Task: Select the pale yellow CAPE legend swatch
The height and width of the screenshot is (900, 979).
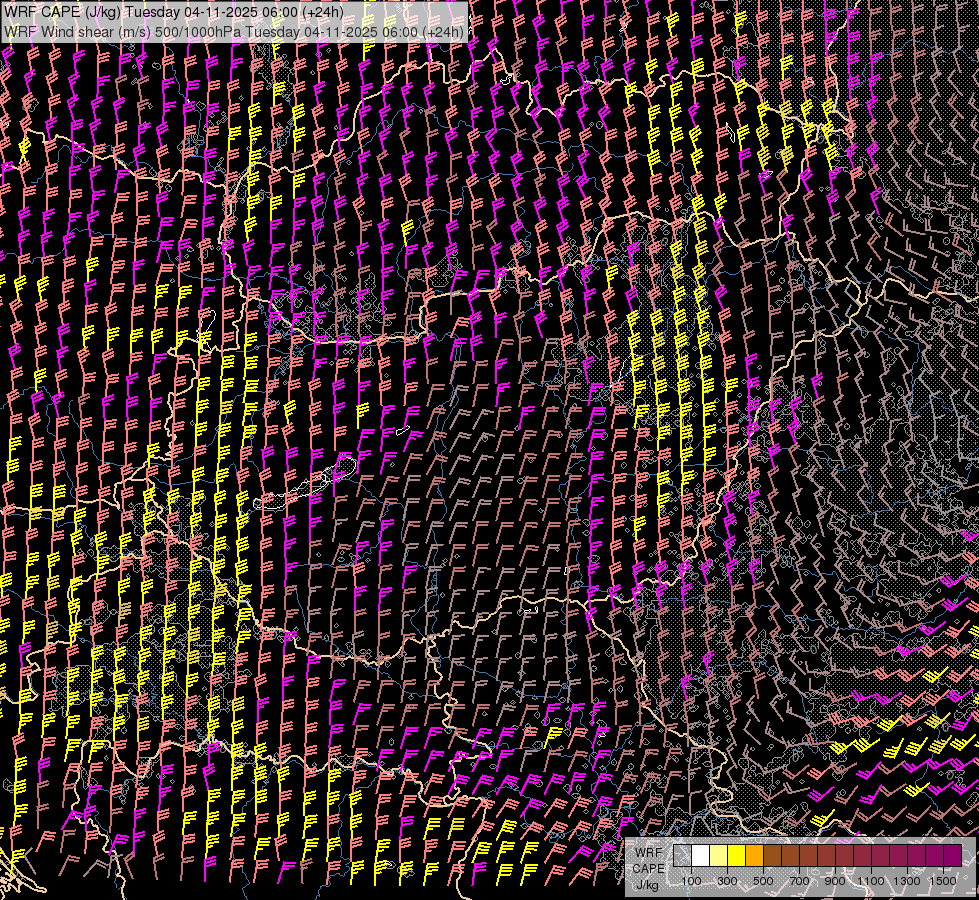Action: (x=718, y=856)
